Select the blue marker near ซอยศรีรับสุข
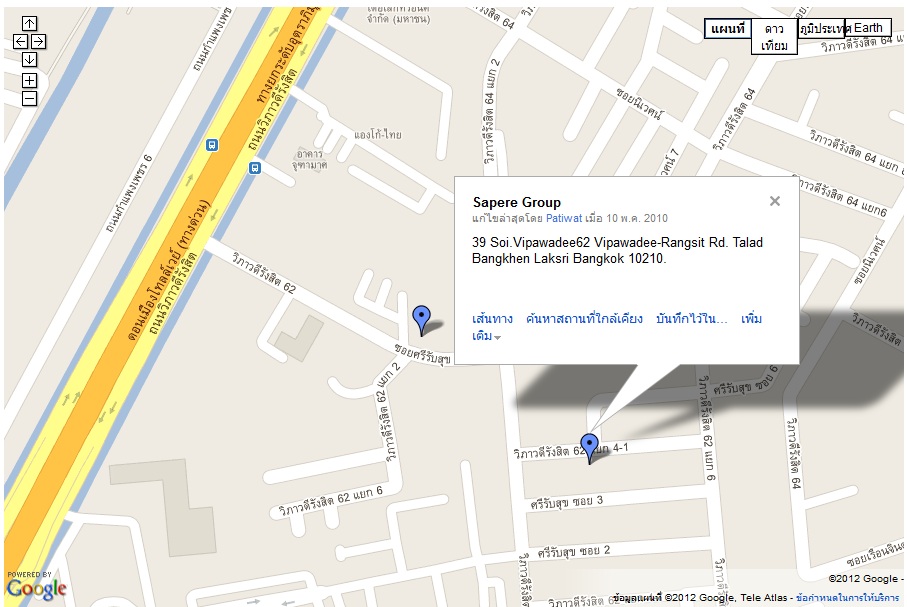Viewport: 907px width, 607px height. click(x=422, y=321)
